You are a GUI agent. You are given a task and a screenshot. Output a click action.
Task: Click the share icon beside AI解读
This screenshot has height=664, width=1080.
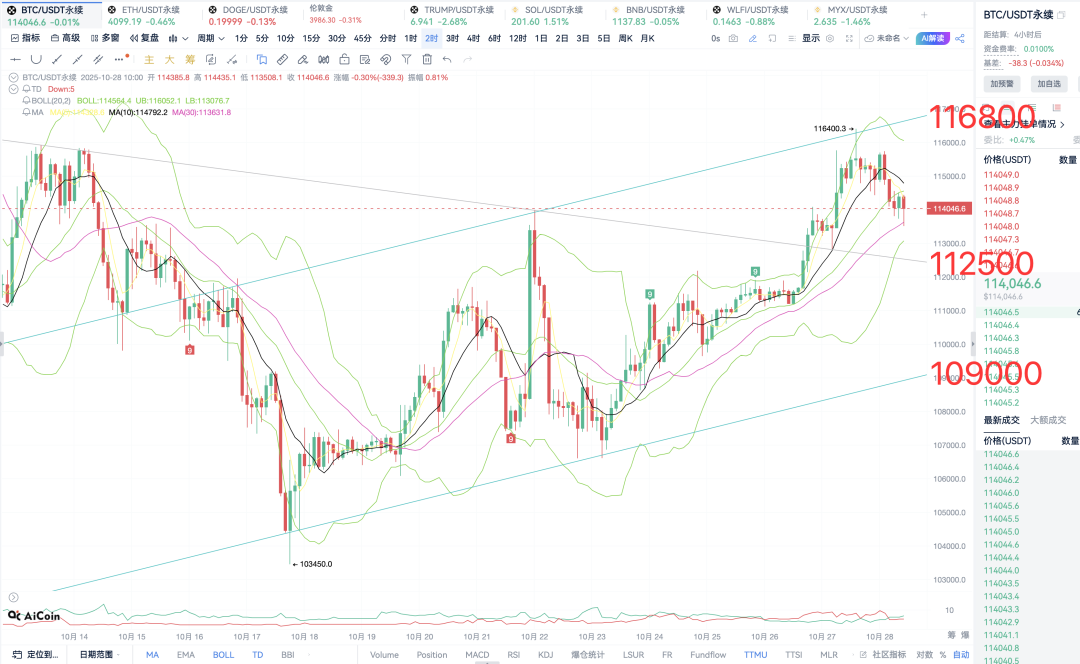(x=960, y=38)
